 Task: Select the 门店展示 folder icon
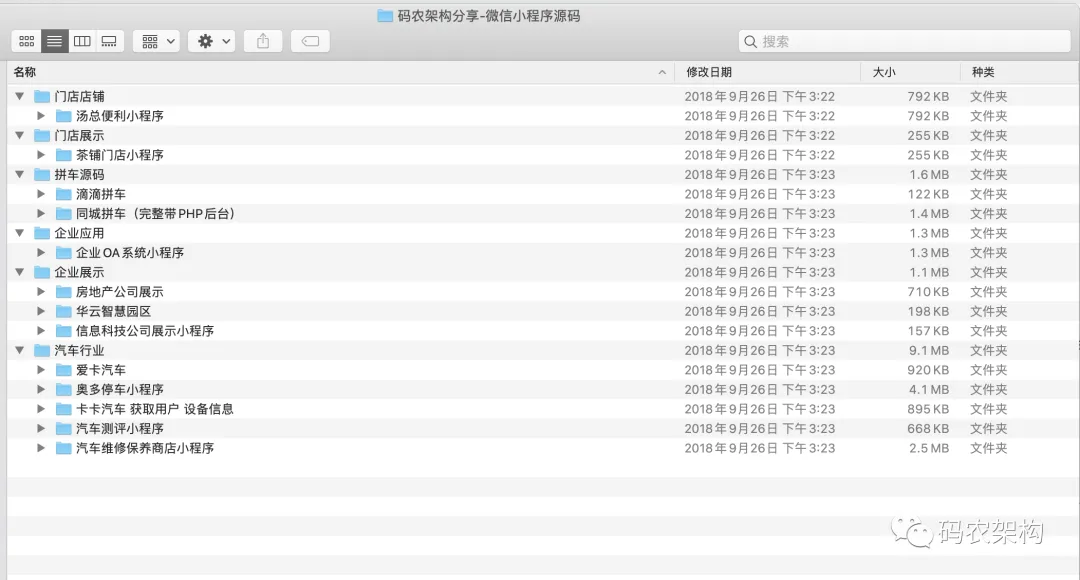[42, 135]
